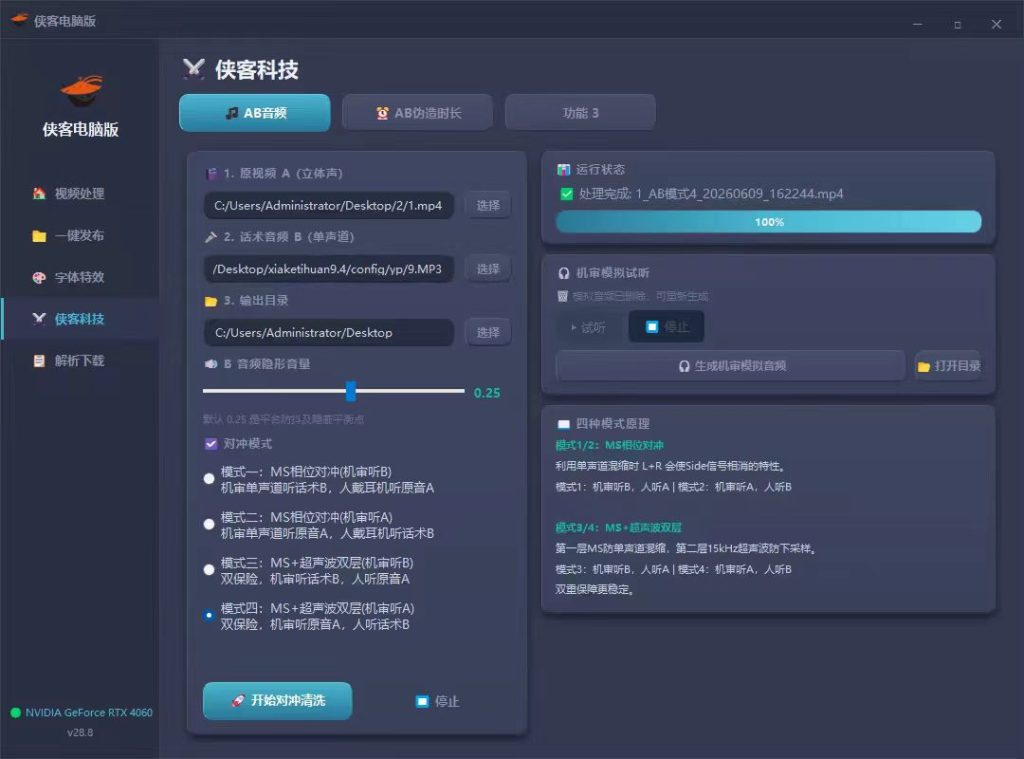Toggle the 对冲模式 checkbox
This screenshot has height=759, width=1024.
click(x=211, y=444)
